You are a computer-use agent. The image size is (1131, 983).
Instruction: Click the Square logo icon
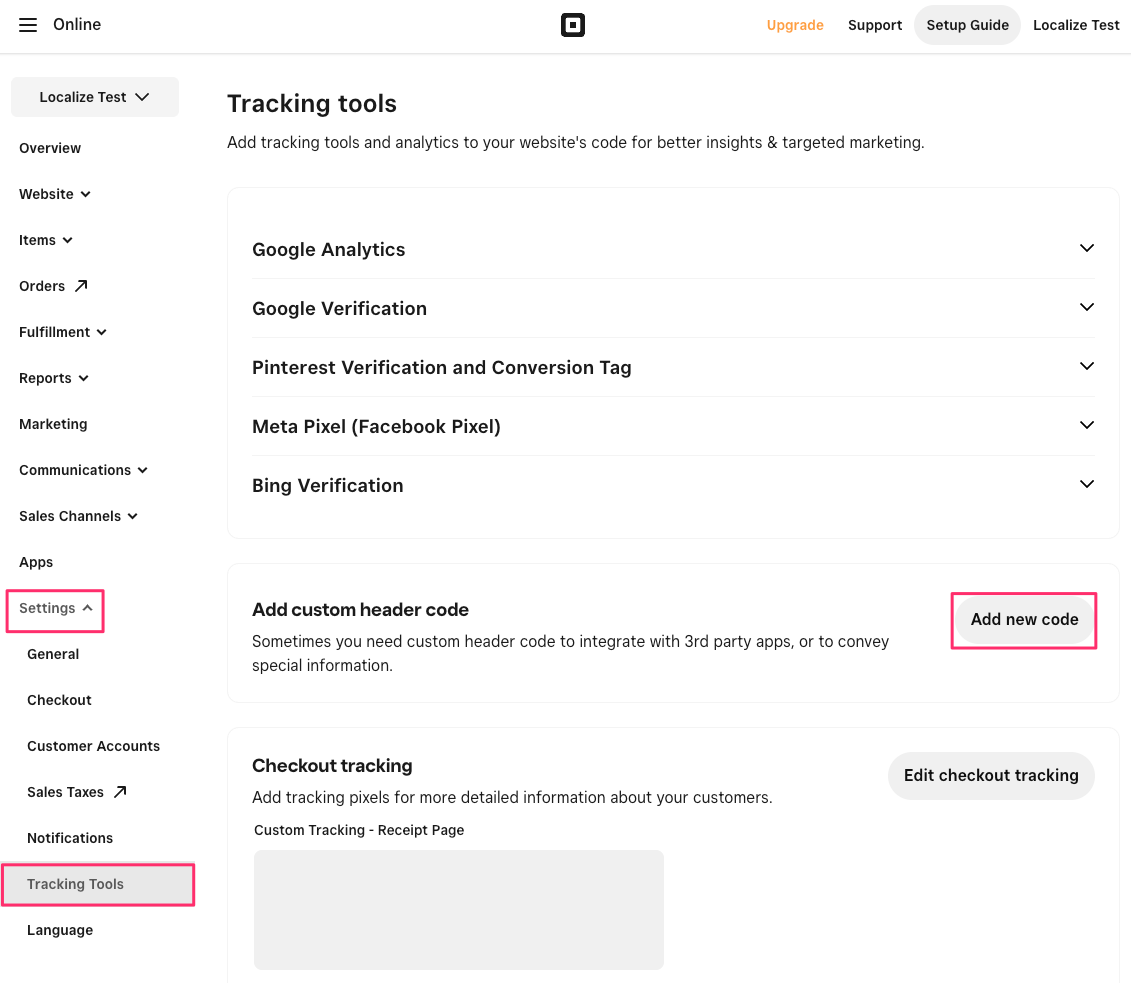573,25
